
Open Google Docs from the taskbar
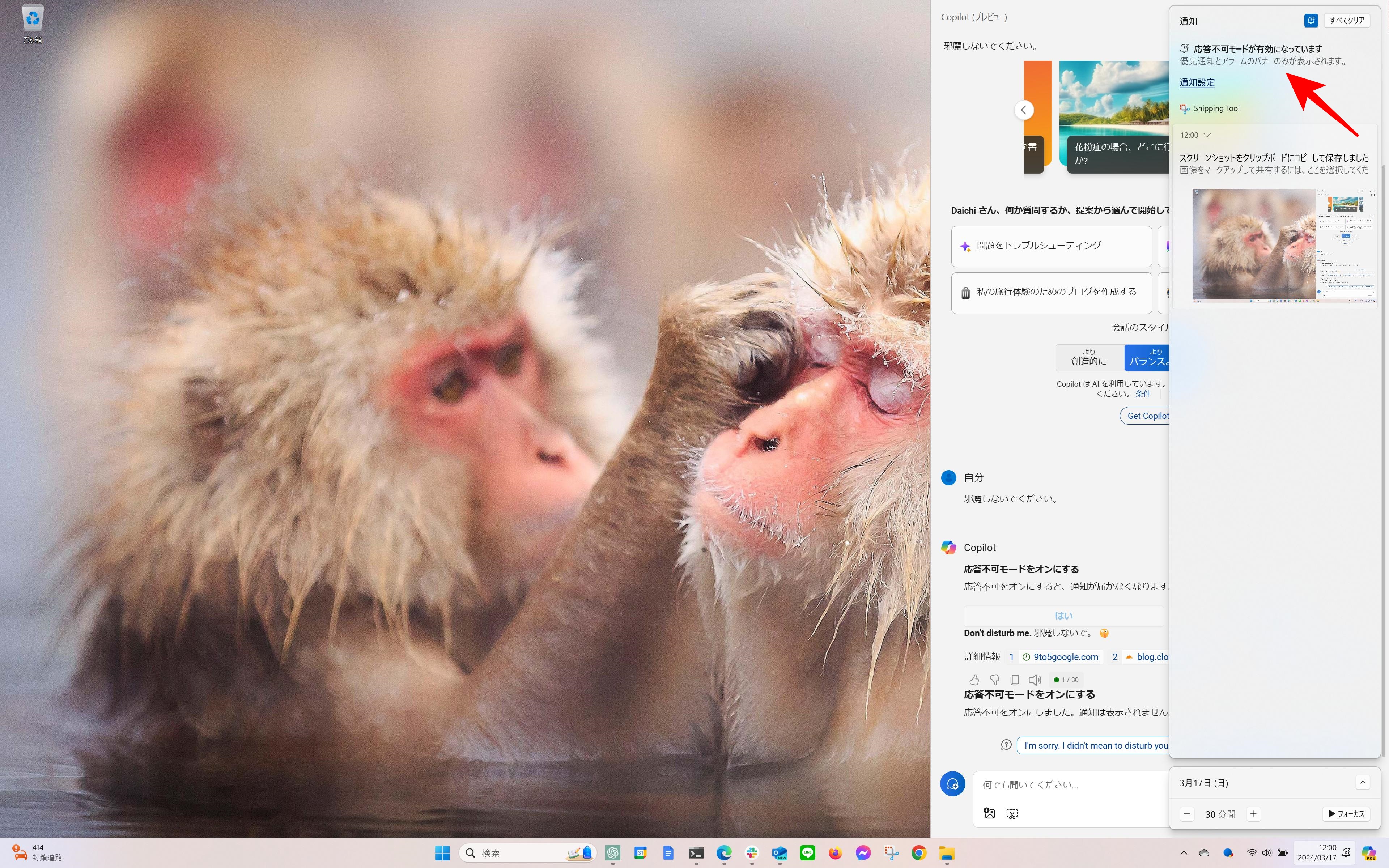click(x=668, y=853)
